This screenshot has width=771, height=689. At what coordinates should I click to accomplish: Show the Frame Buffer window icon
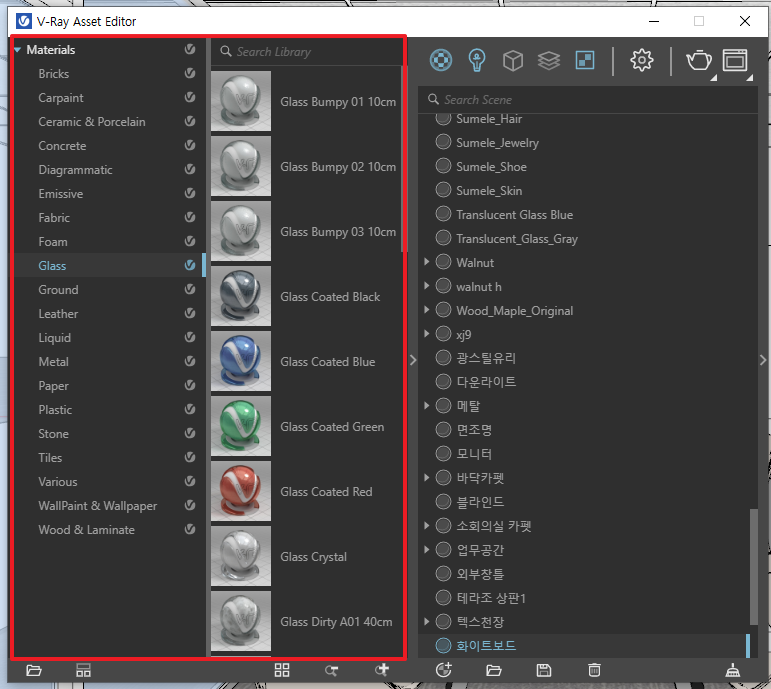click(x=735, y=61)
